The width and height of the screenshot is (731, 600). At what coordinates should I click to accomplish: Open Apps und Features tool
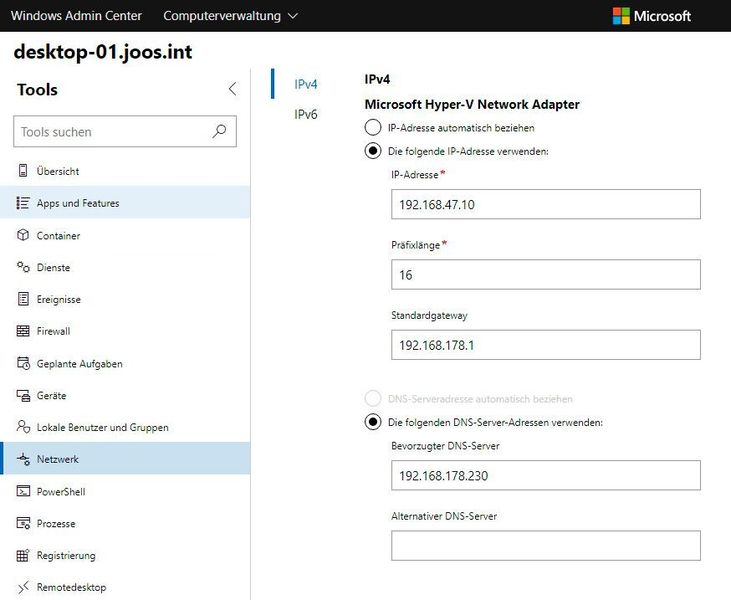pos(125,203)
